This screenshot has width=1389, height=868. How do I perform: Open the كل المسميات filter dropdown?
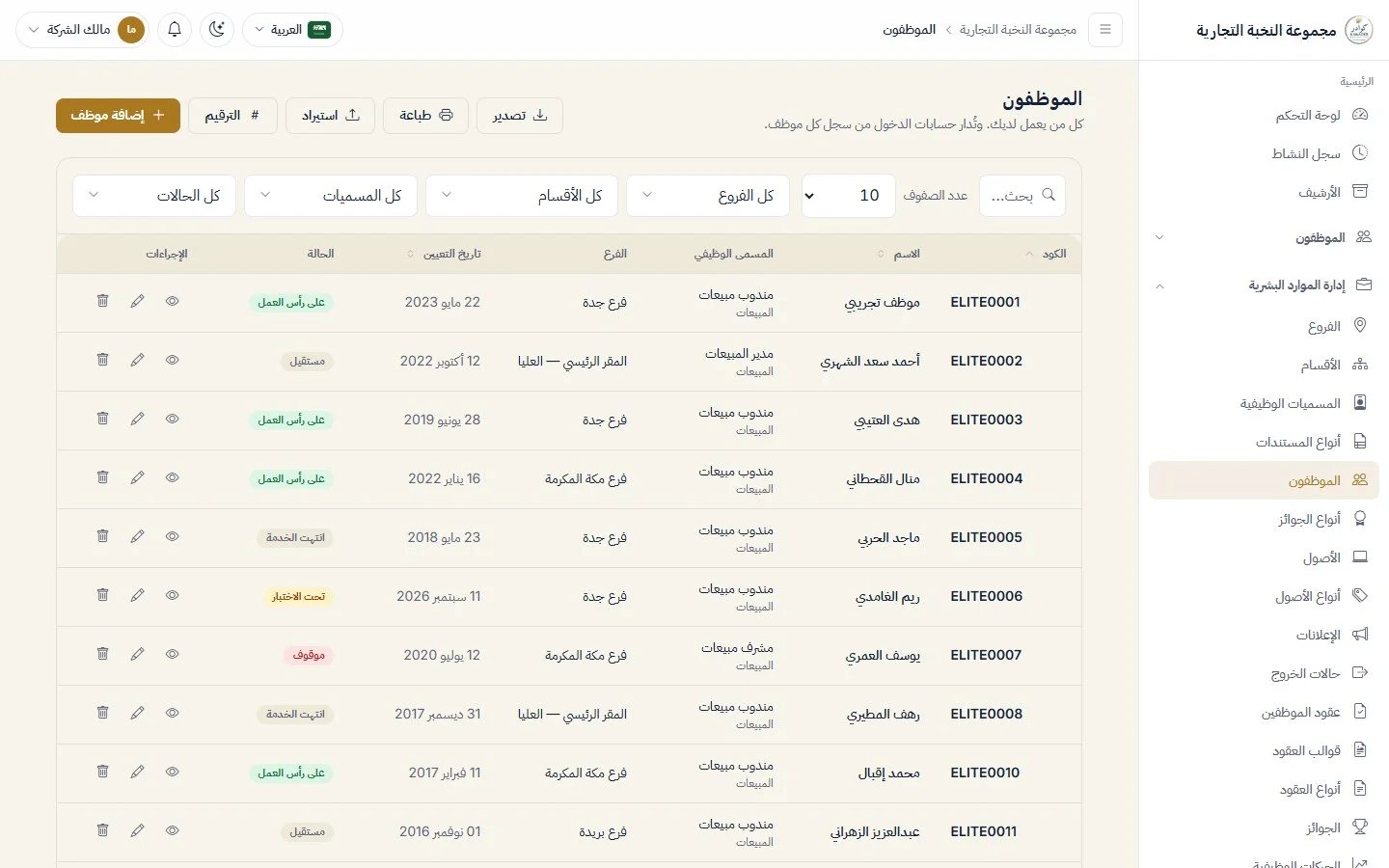click(x=331, y=196)
